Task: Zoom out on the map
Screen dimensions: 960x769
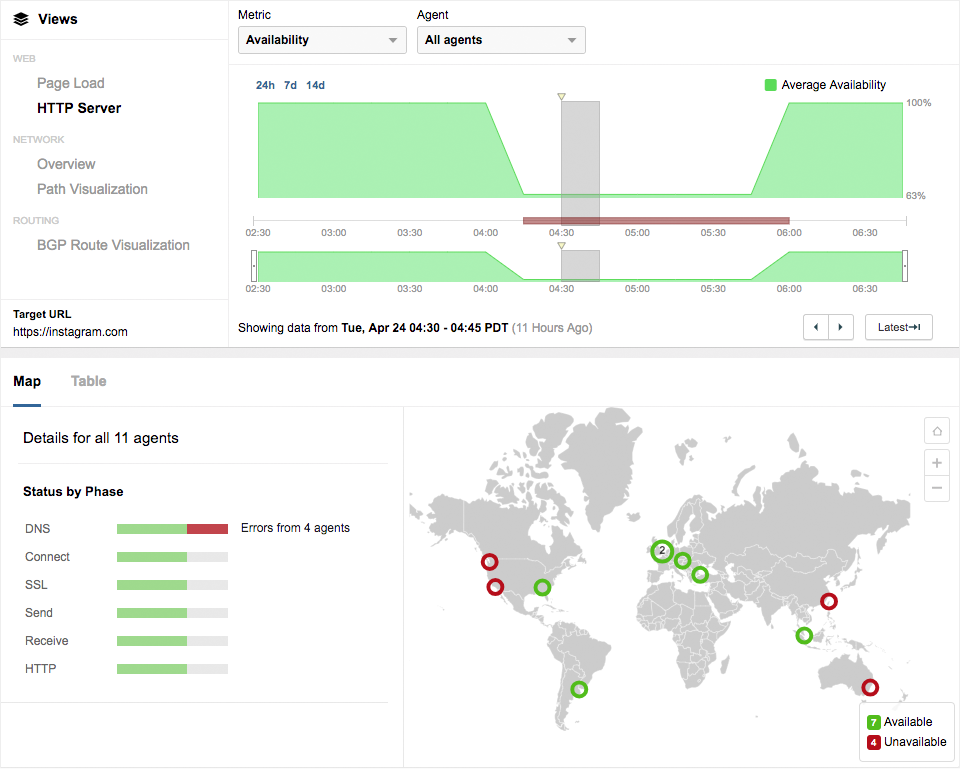Action: click(x=937, y=488)
